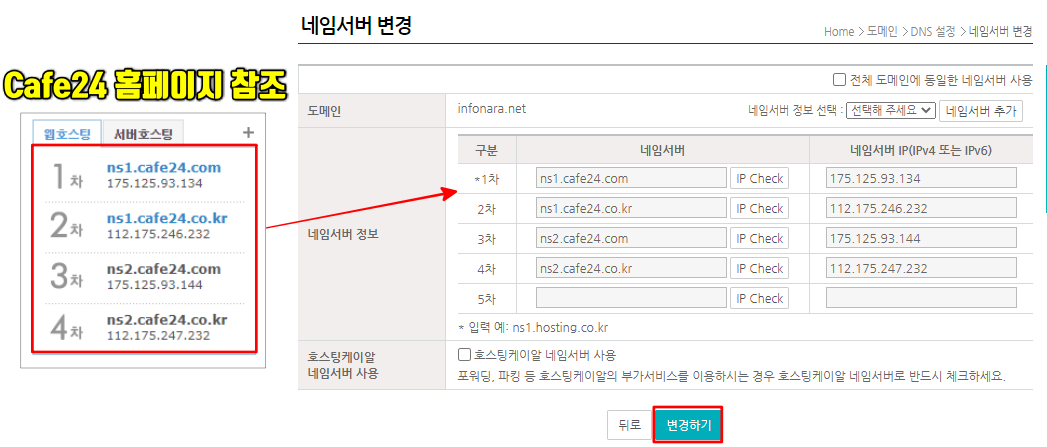The image size is (1047, 447).
Task: Click the plus icon beside 서버호스팅 tab
Action: point(248,132)
